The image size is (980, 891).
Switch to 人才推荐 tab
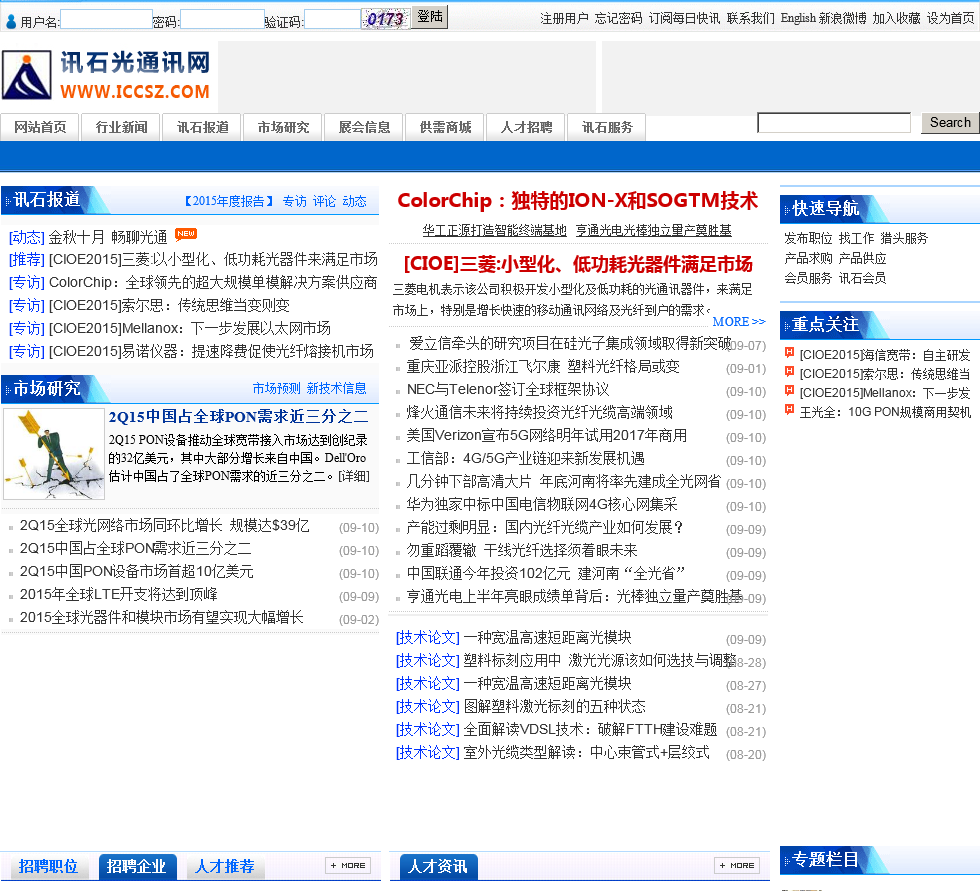pyautogui.click(x=224, y=867)
